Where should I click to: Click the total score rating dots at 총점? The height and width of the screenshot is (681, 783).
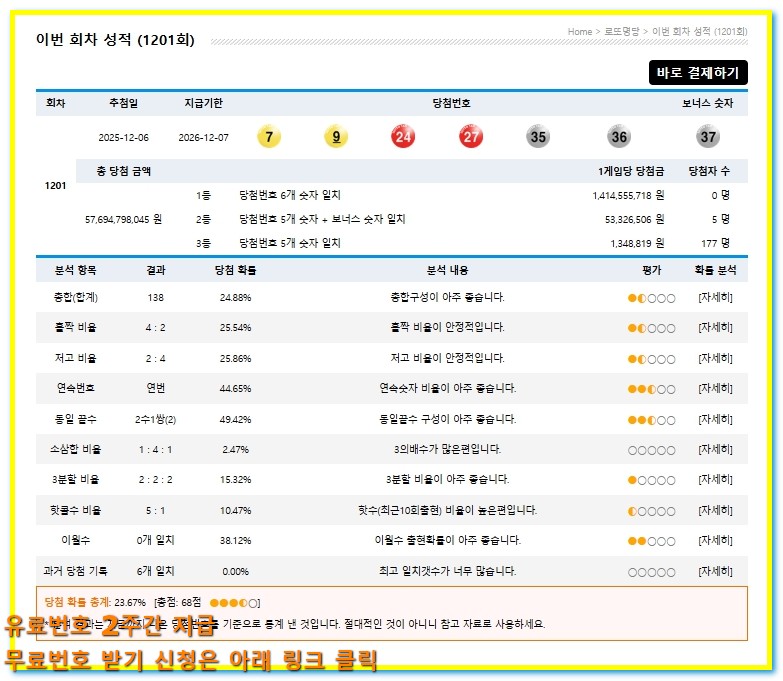pyautogui.click(x=234, y=603)
